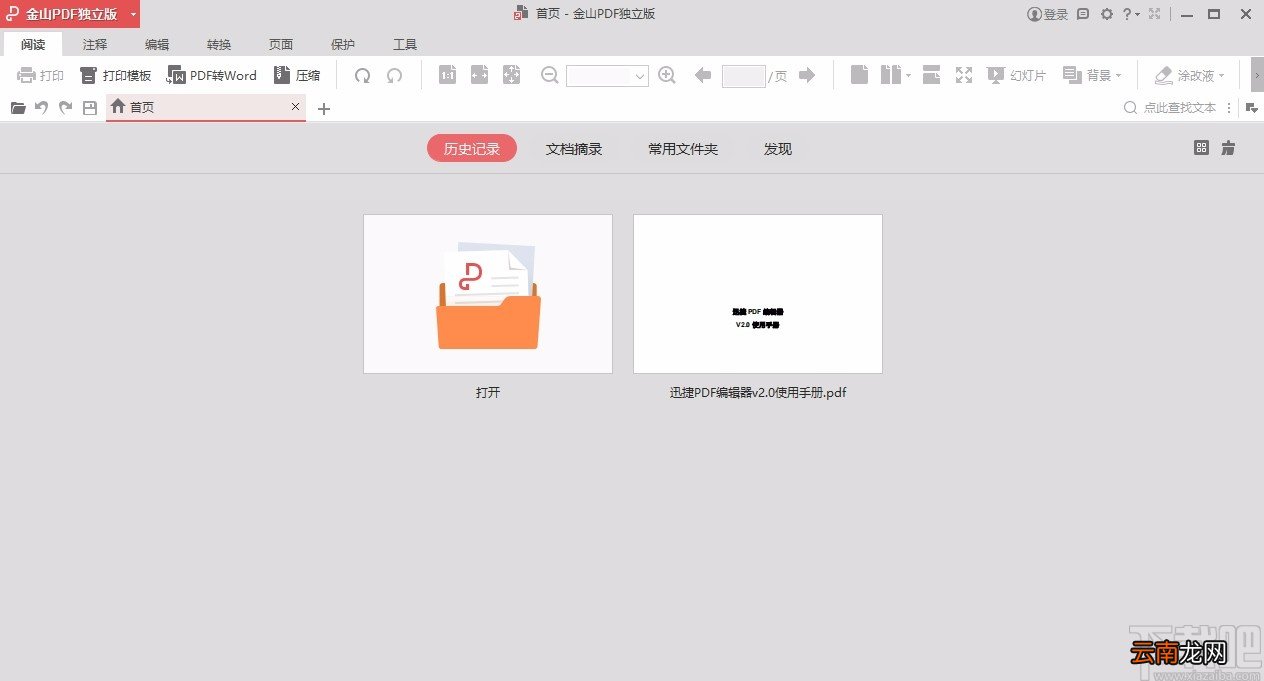Click the save disk icon in quick bar

[90, 108]
